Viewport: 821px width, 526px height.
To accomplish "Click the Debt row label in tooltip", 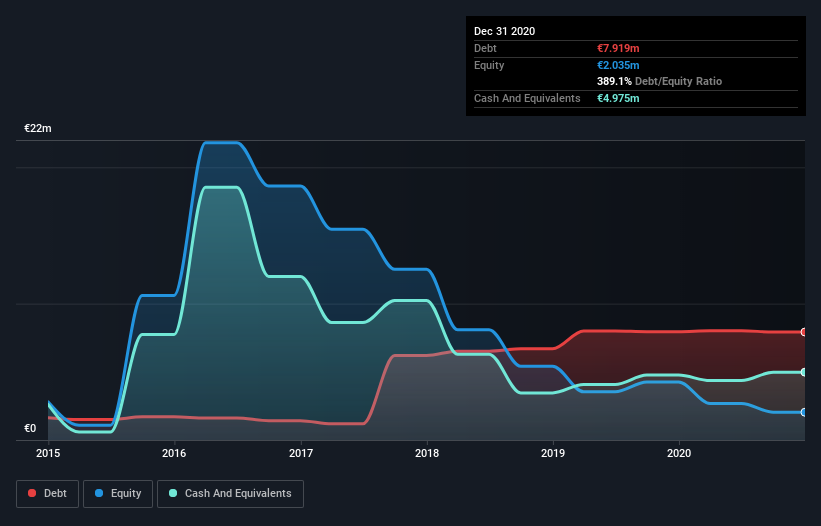I will click(x=485, y=48).
